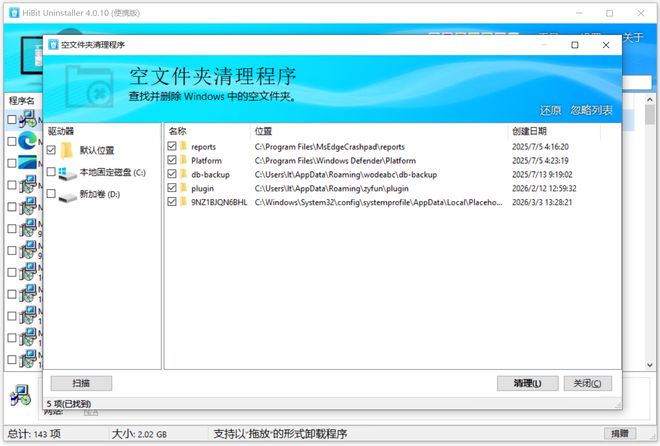Click the folder icon of the db-backup row

tap(183, 174)
